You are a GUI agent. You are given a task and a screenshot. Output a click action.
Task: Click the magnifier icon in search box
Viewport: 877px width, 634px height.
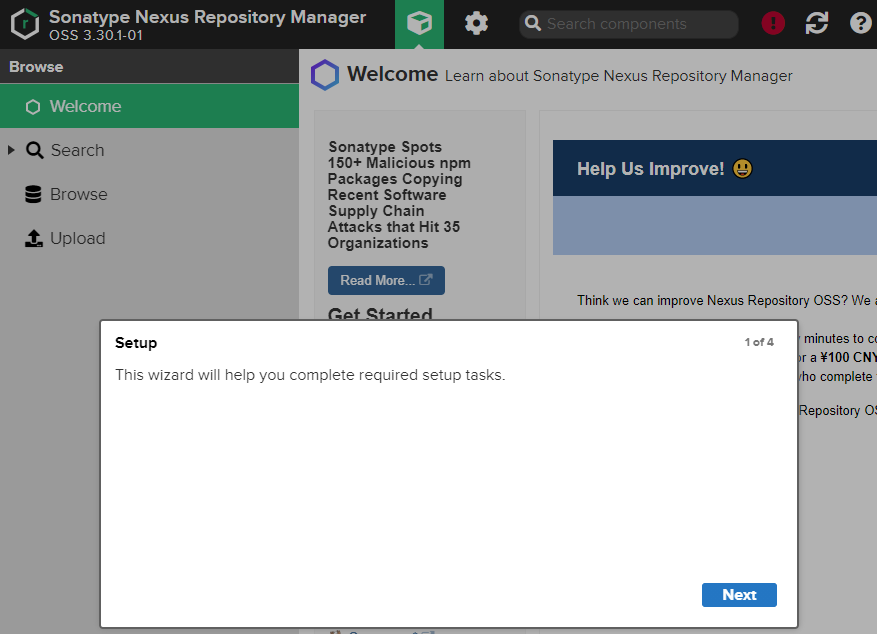[x=533, y=23]
